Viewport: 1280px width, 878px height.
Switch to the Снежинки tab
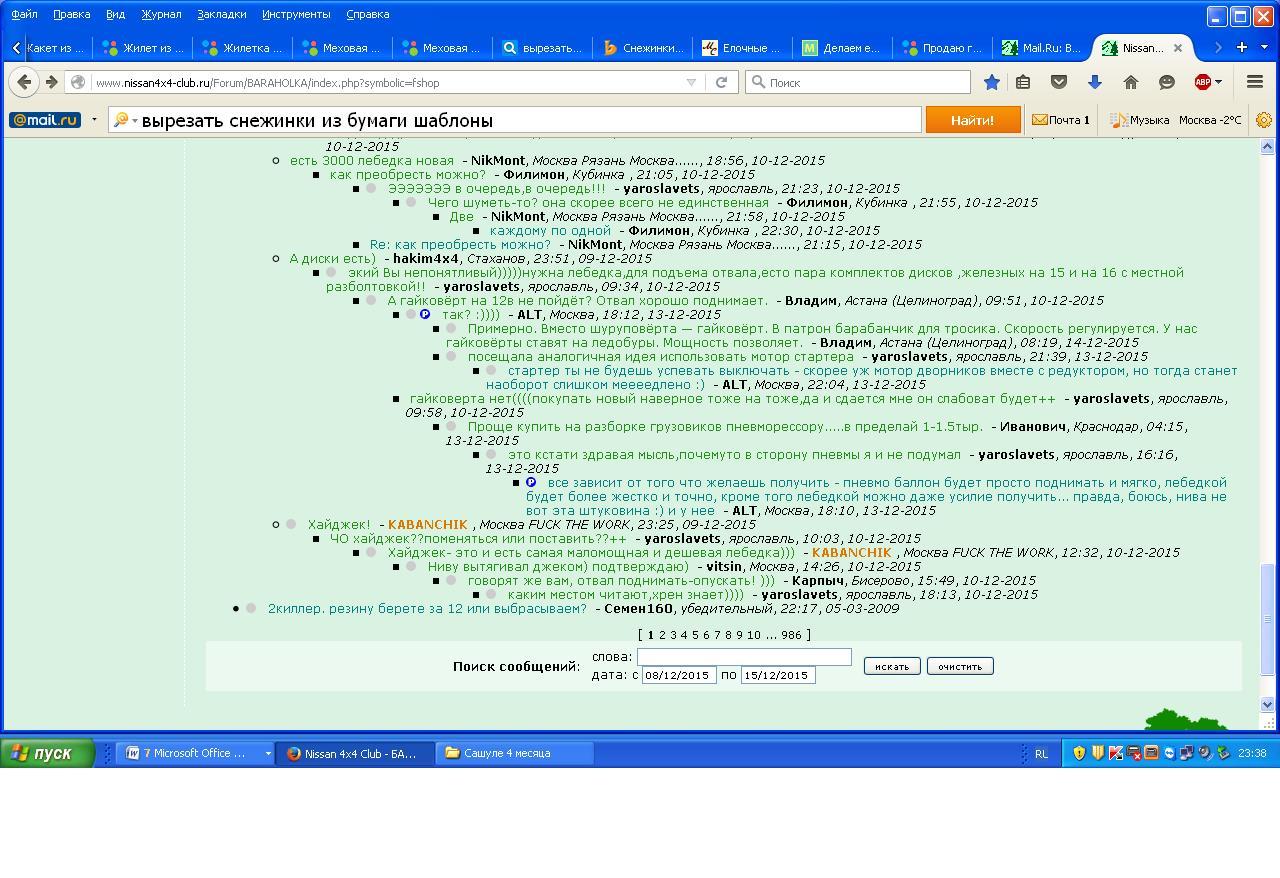[x=643, y=47]
